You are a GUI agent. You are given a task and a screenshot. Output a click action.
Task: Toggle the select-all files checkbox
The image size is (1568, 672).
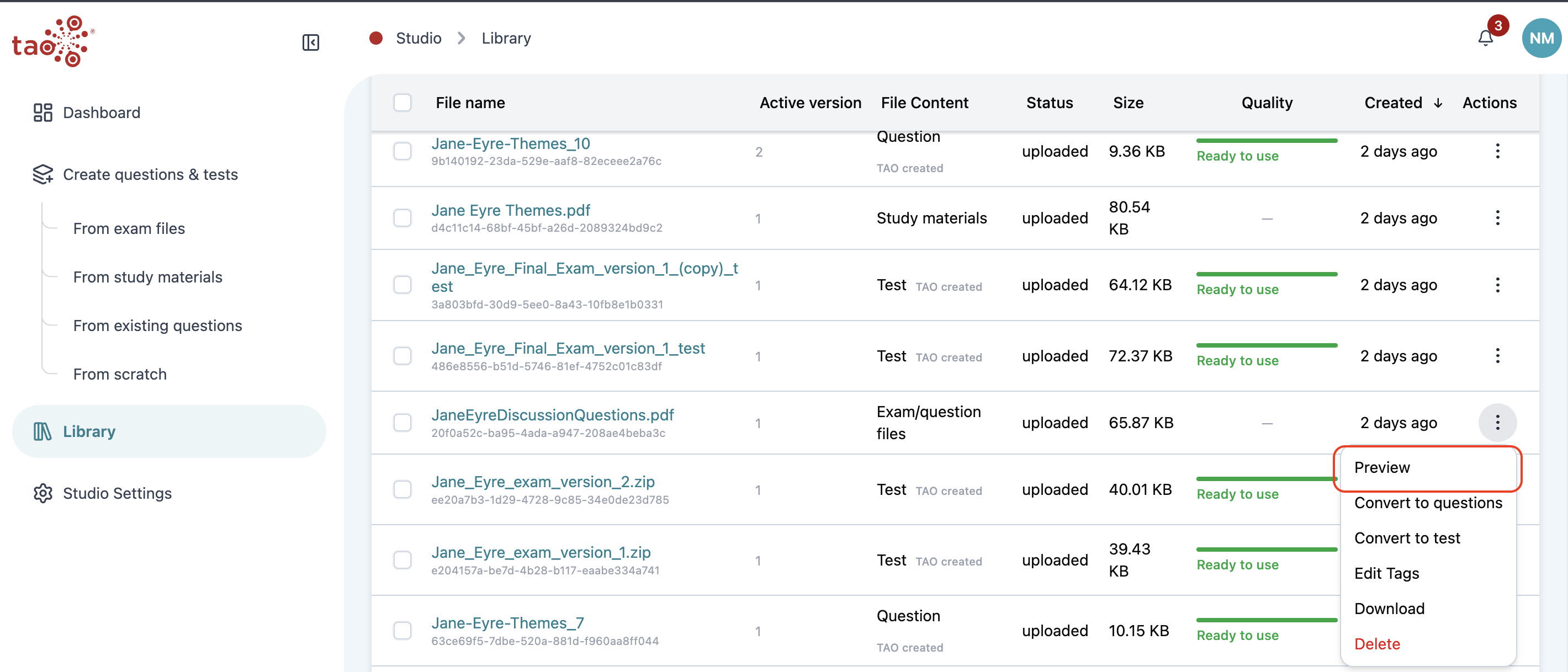[x=402, y=103]
